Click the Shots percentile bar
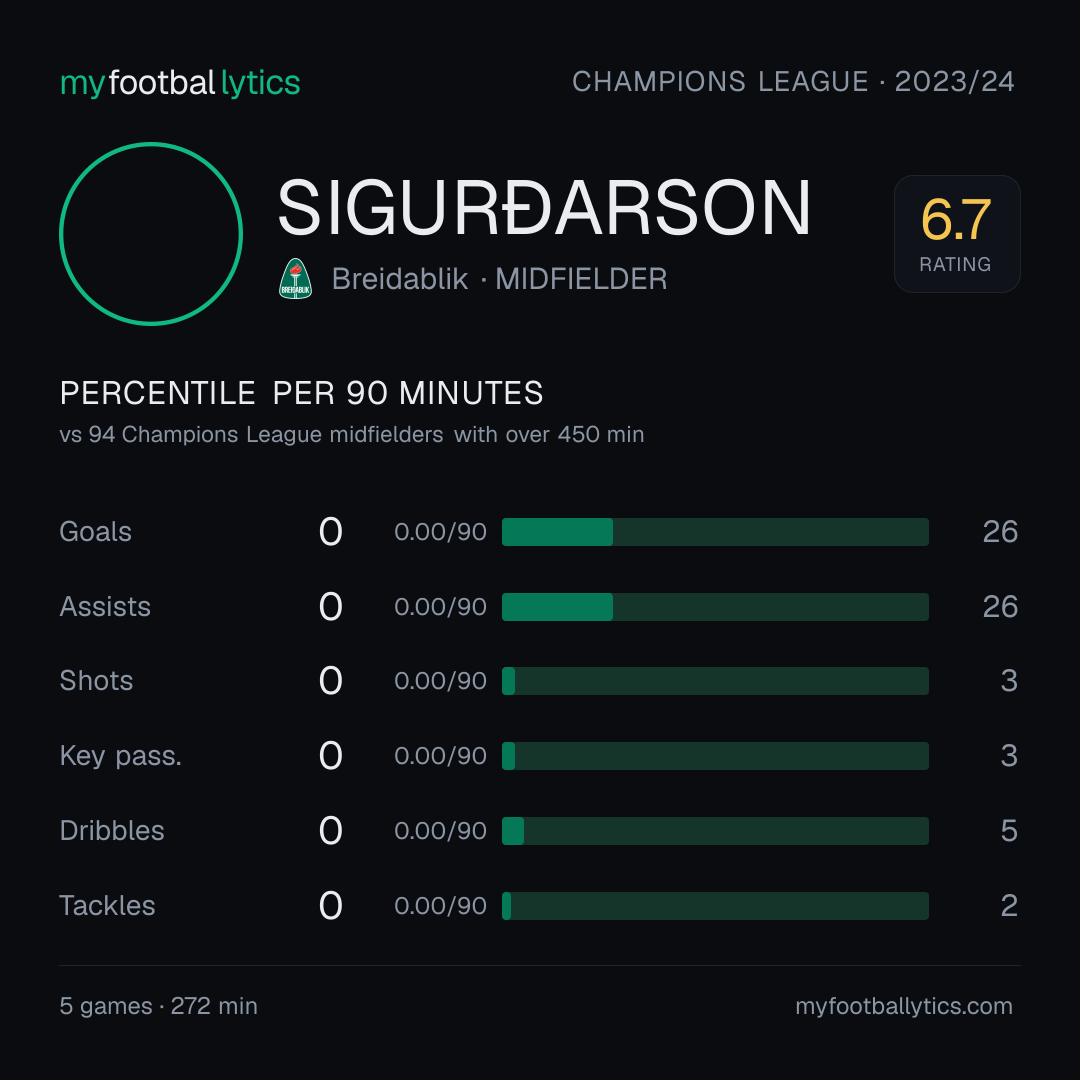 click(715, 681)
